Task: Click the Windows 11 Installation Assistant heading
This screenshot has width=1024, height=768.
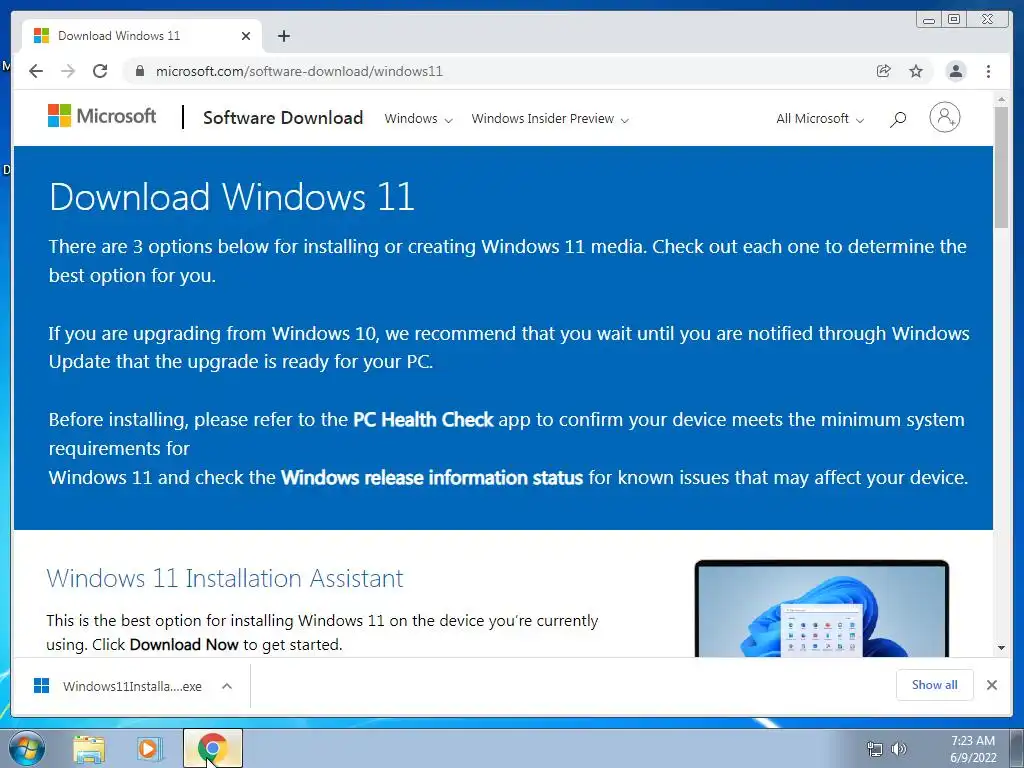Action: 225,579
